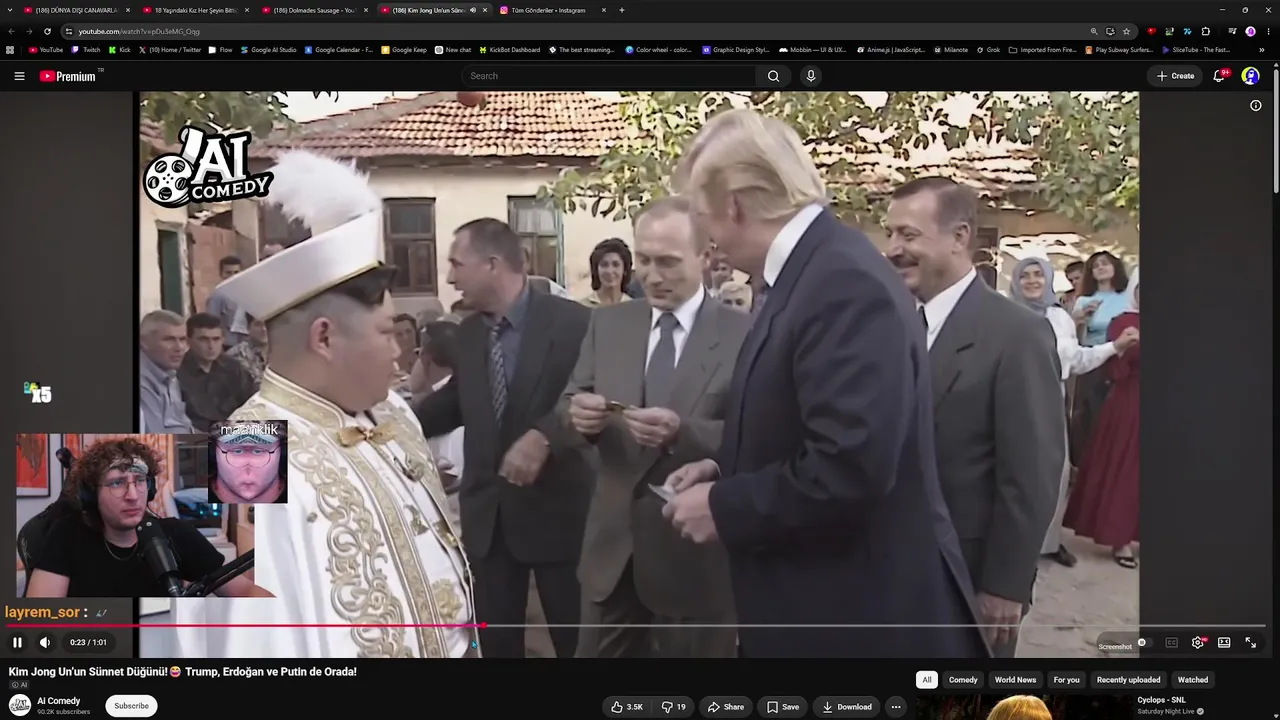Open Milanote bookmark

950,50
